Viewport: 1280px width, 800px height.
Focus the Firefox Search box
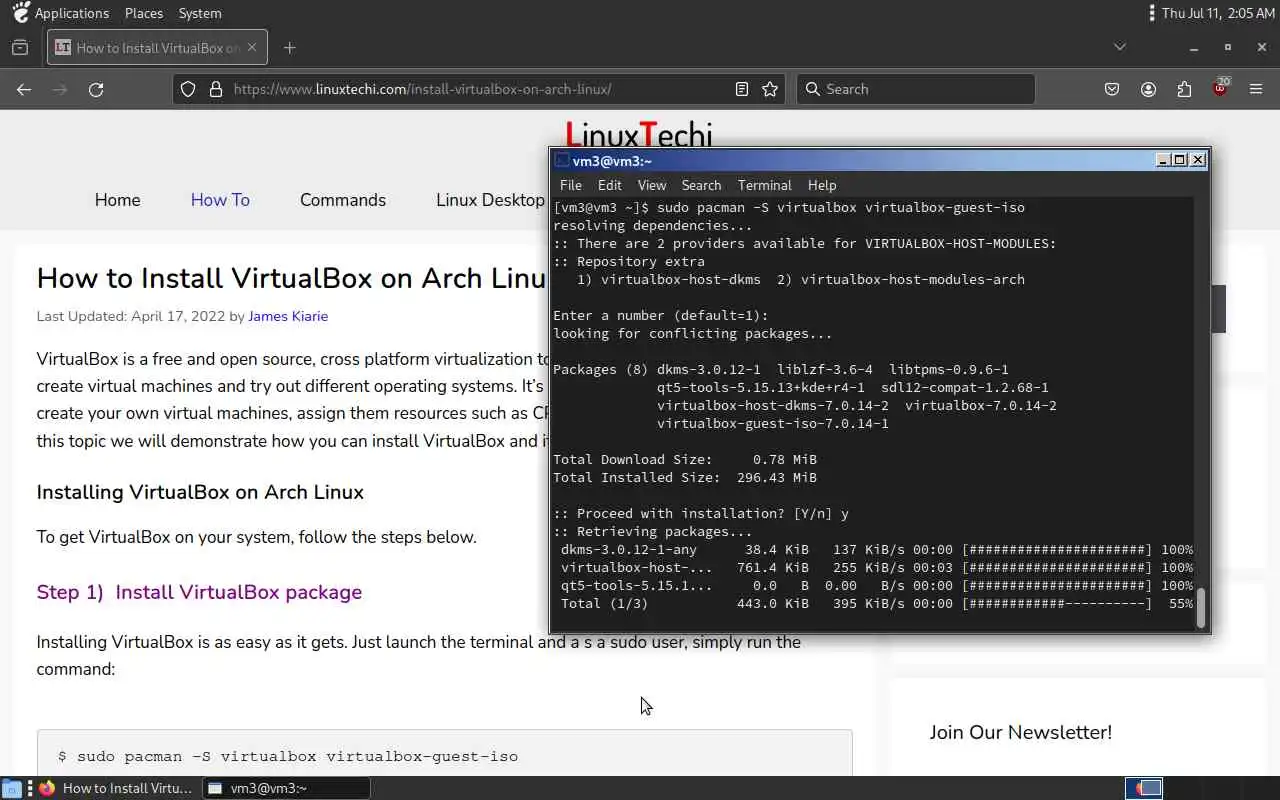pos(916,89)
